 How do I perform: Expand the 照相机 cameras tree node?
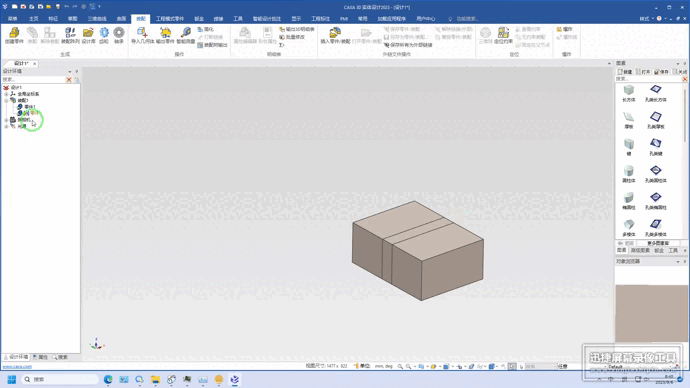point(6,120)
